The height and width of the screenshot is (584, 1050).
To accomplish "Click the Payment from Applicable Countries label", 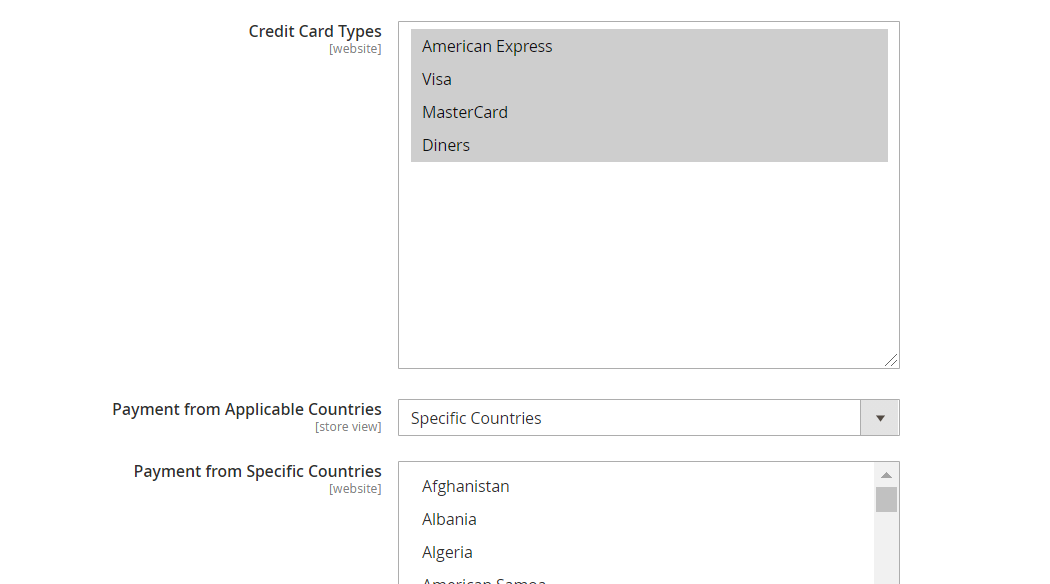I will point(247,409).
